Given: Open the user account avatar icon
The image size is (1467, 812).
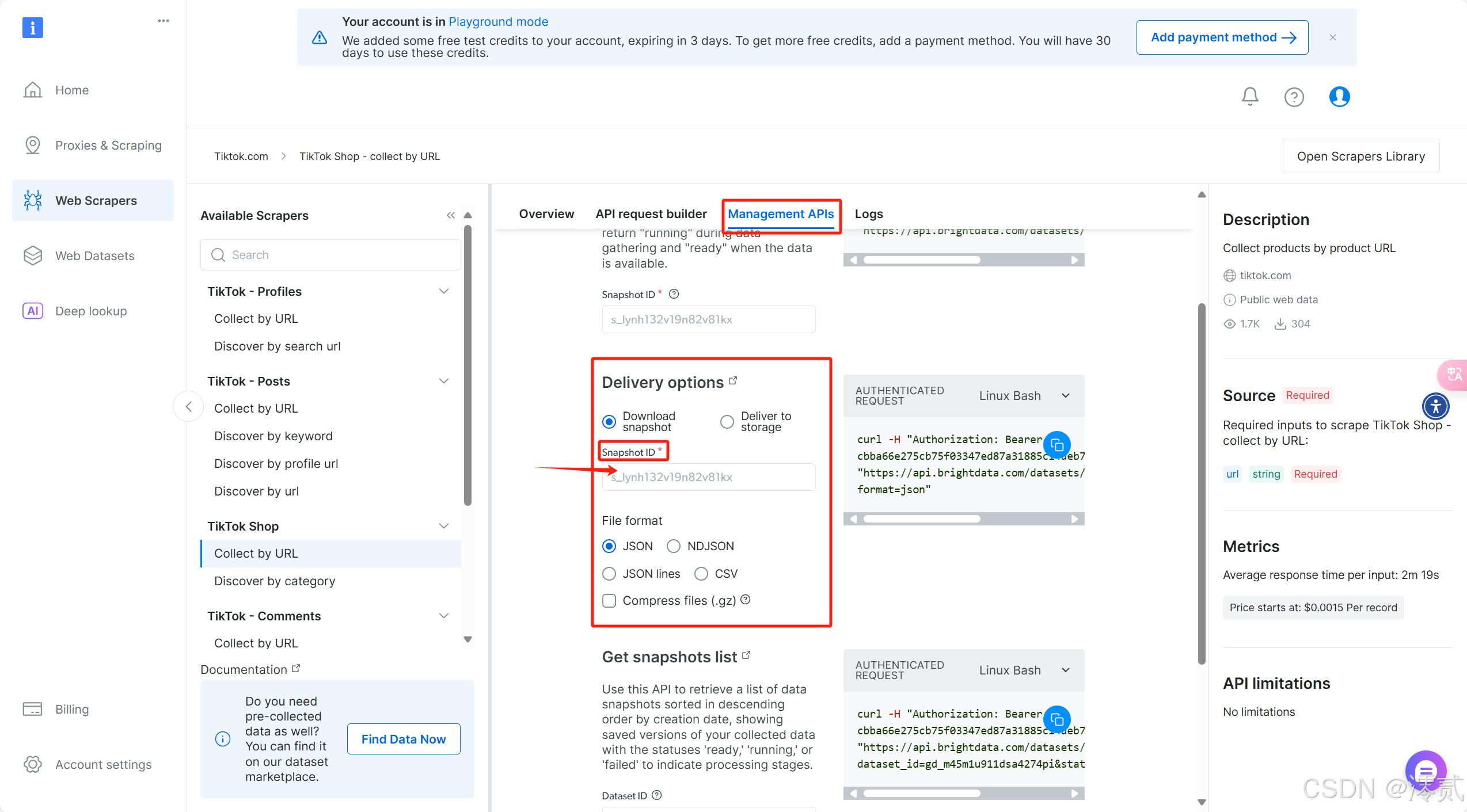Looking at the screenshot, I should point(1339,96).
